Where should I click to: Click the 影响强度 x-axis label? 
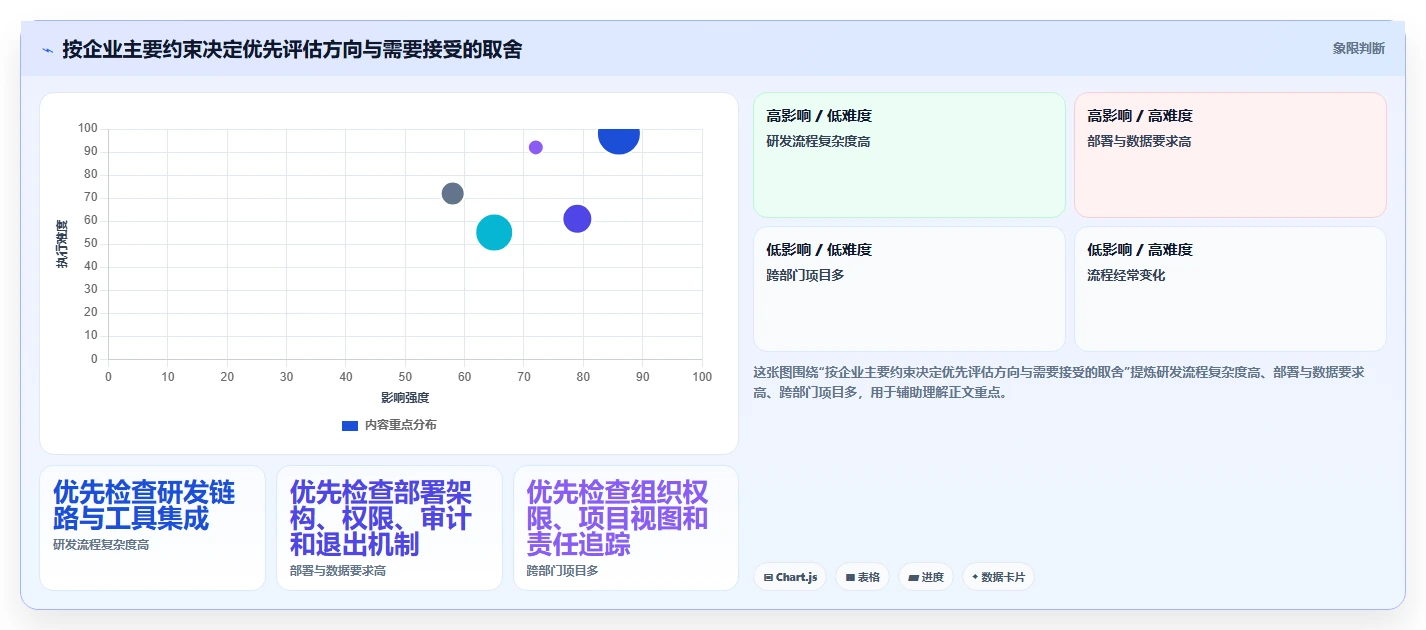coord(405,398)
